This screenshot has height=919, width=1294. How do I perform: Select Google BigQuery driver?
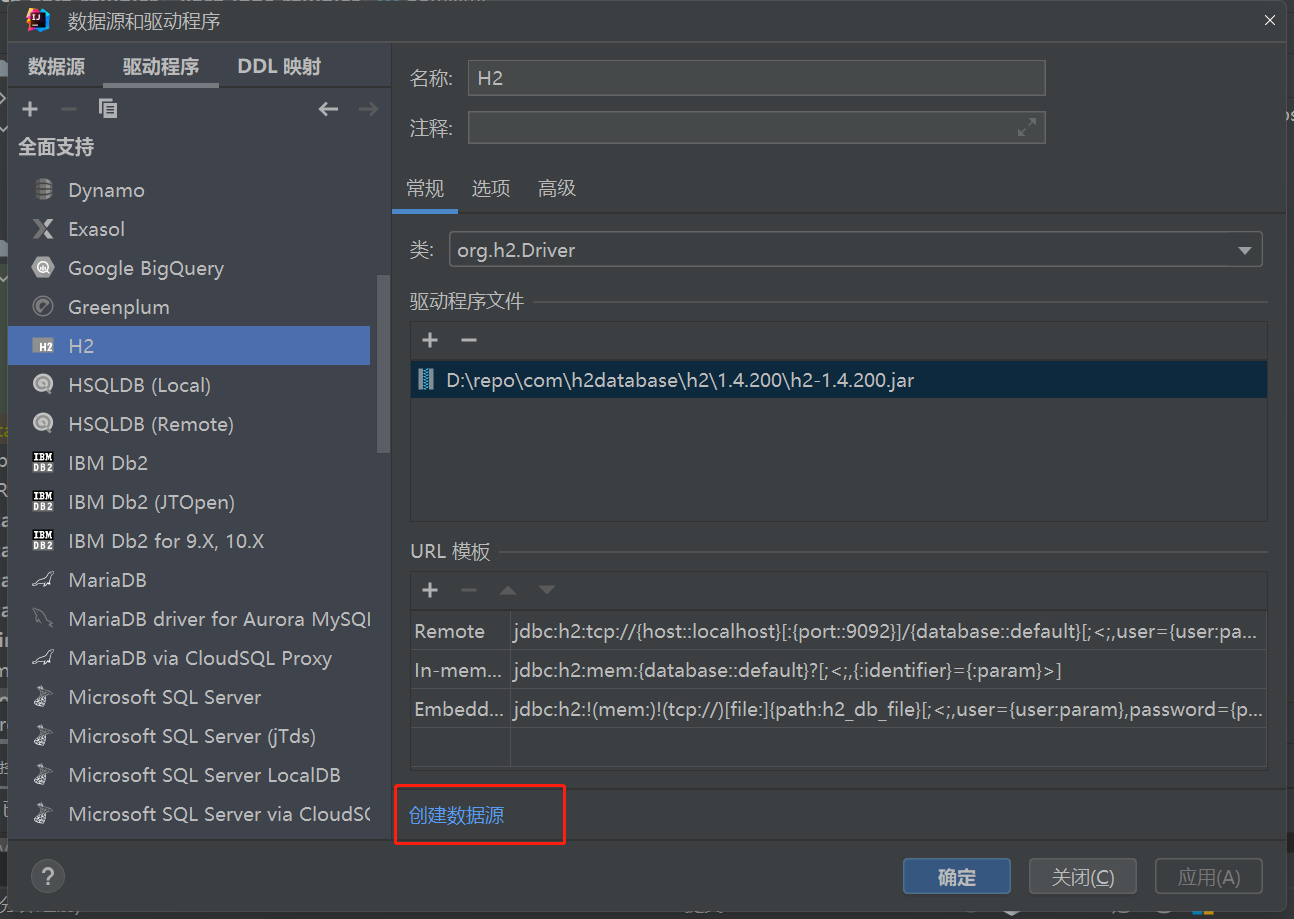(189, 268)
